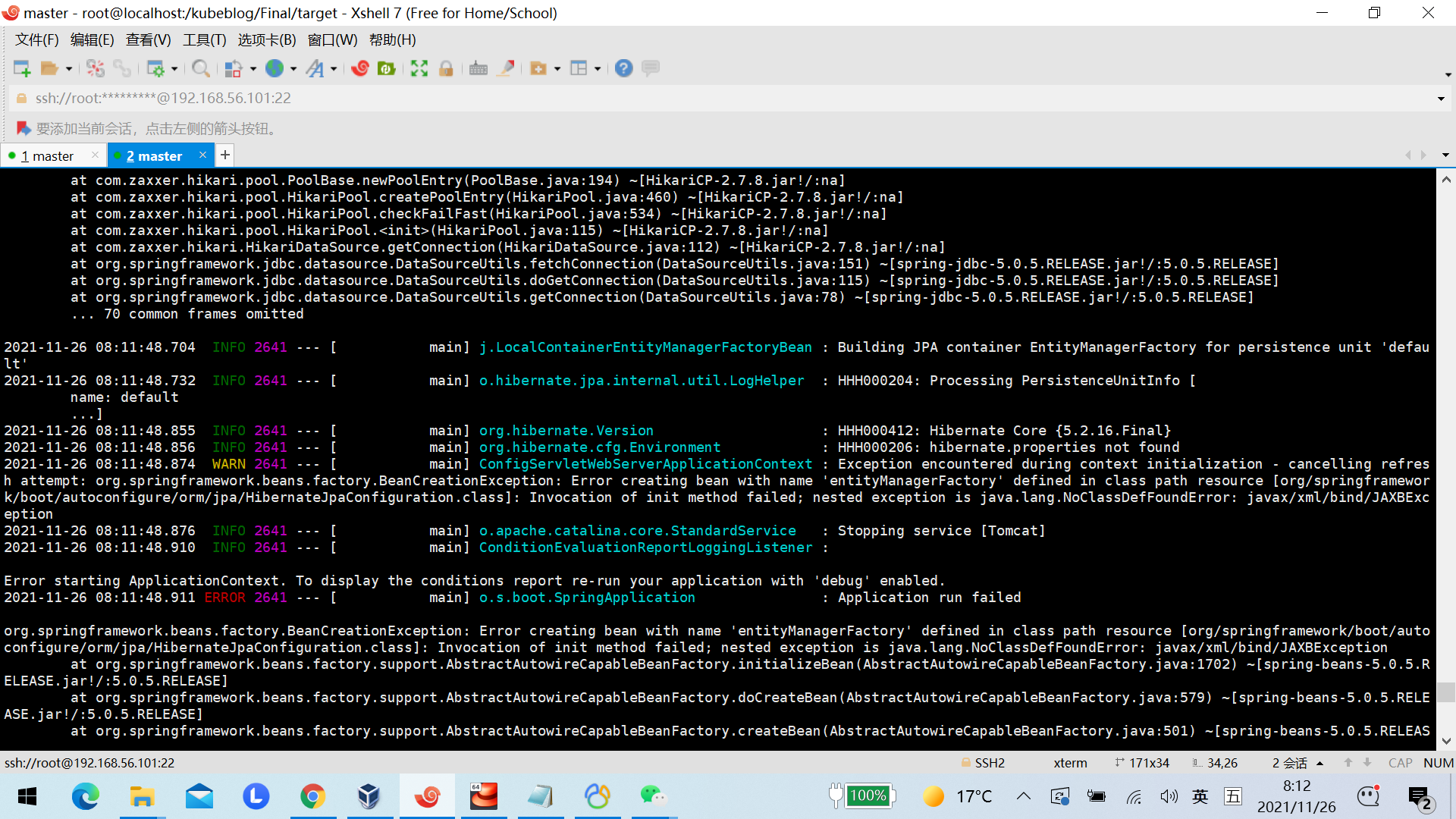Click the Font icon
Image resolution: width=1456 pixels, height=819 pixels.
tap(315, 68)
